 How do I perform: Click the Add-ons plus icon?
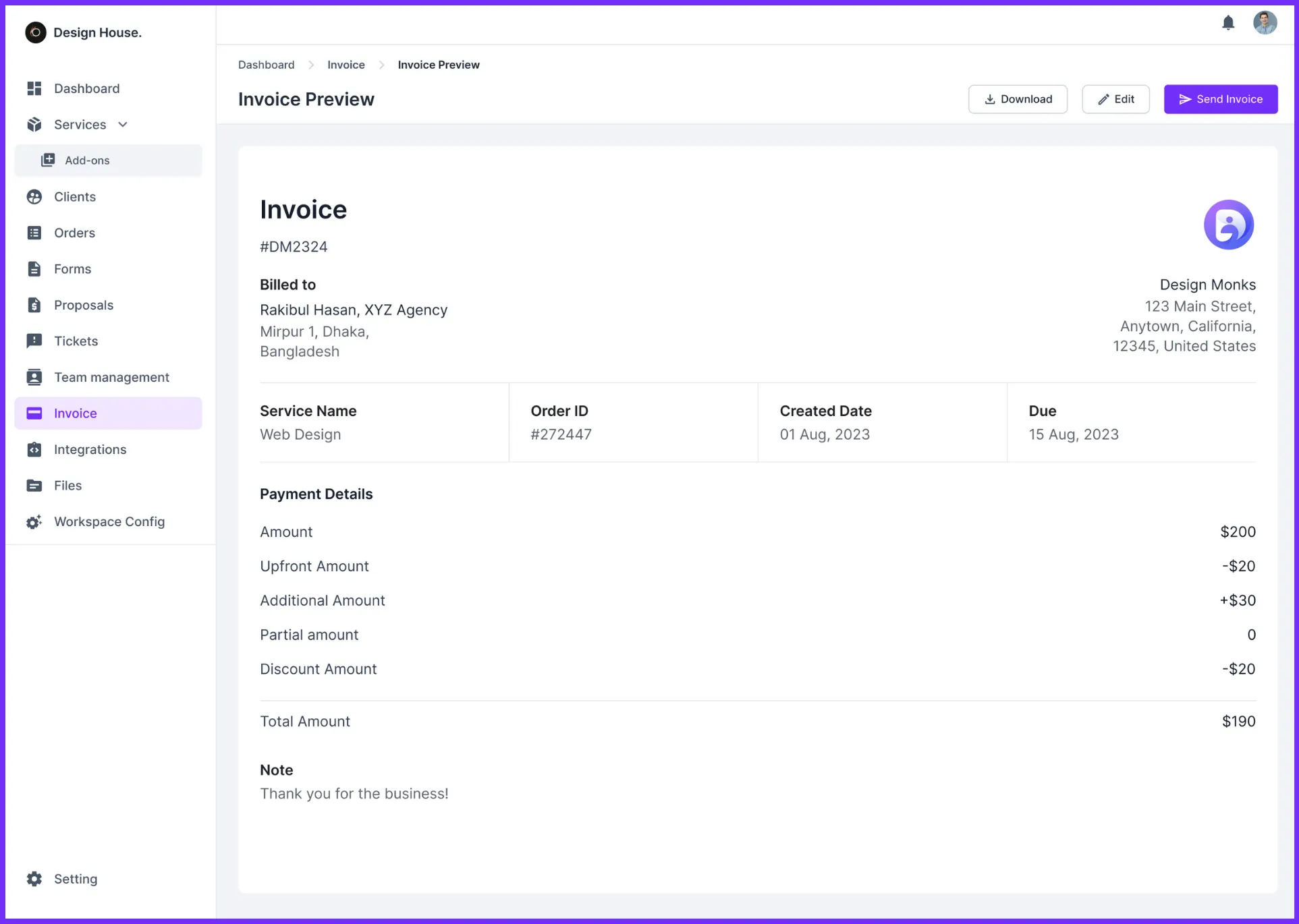[48, 161]
